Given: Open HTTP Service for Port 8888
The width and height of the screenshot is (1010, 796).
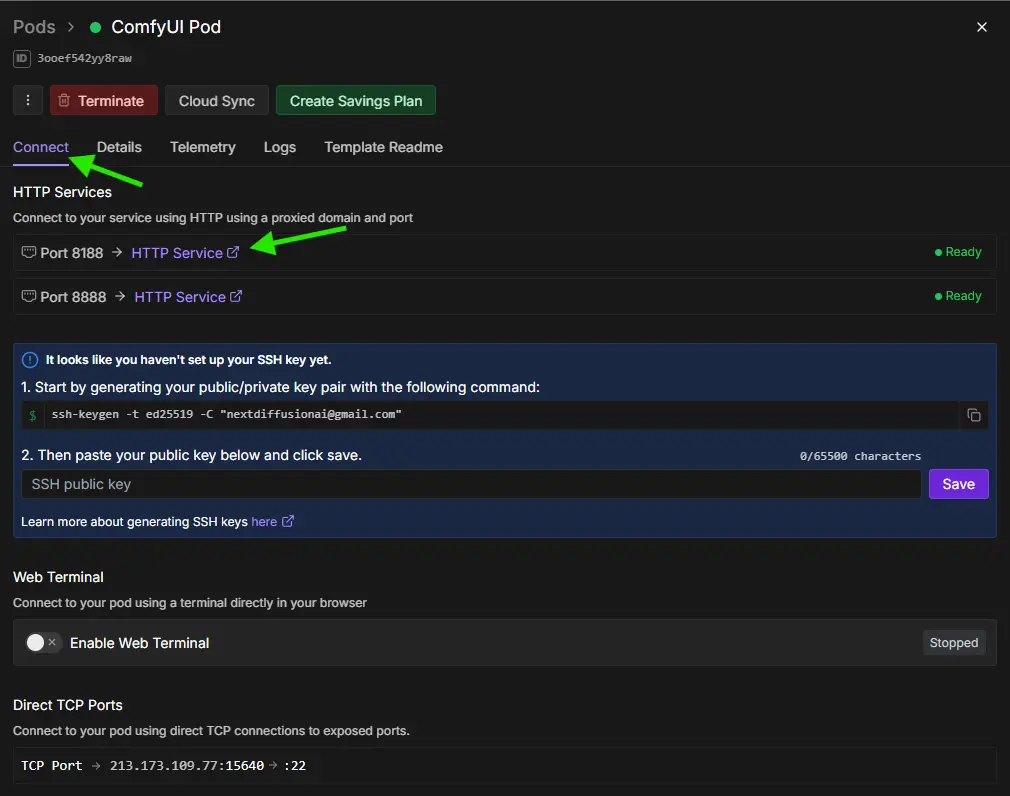Looking at the screenshot, I should click(188, 297).
